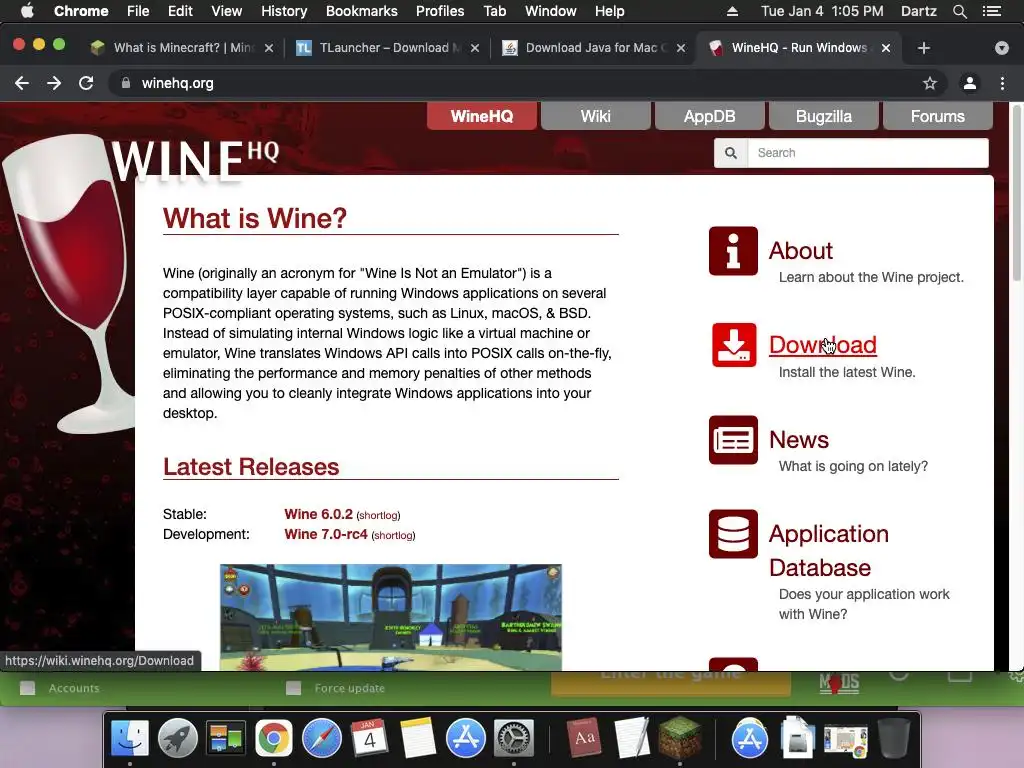Click the site lock icon in address bar
This screenshot has width=1024, height=768.
(126, 83)
